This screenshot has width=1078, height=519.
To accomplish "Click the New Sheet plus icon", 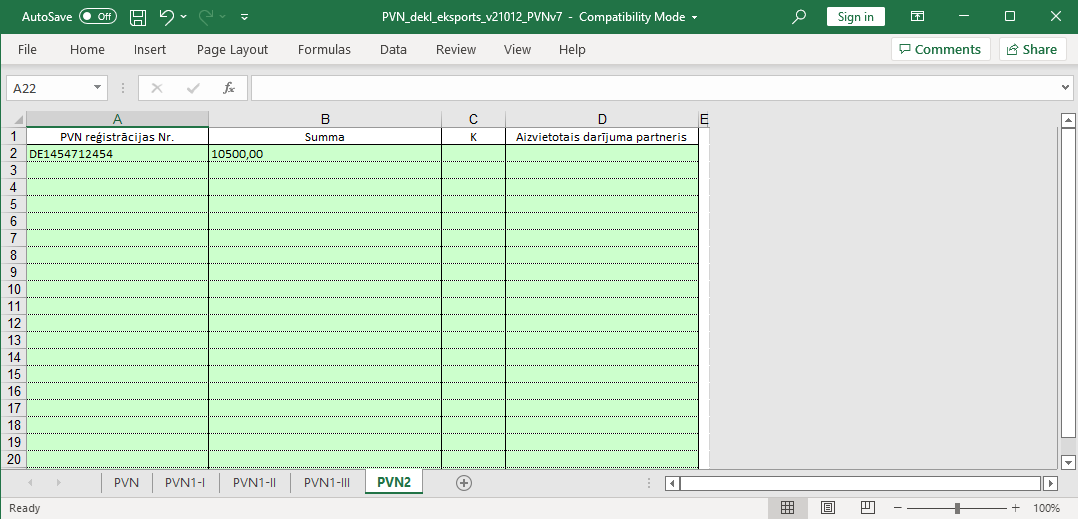I will [464, 483].
